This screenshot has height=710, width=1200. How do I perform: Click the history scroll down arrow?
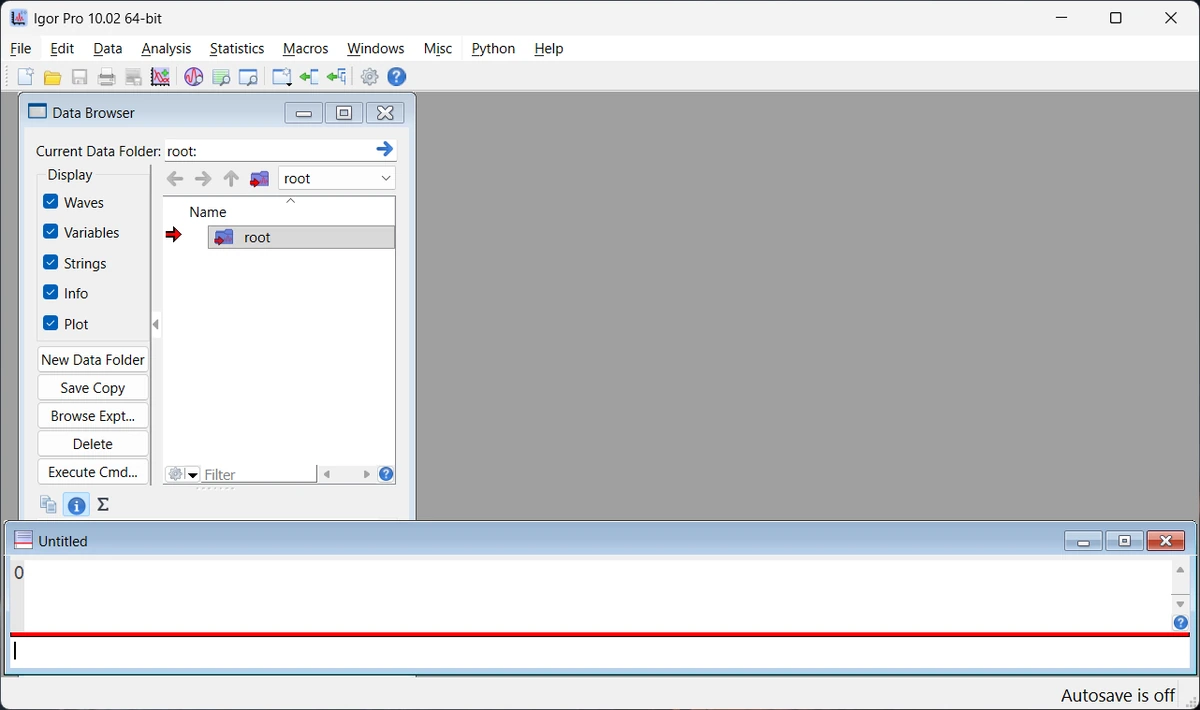[x=1181, y=604]
